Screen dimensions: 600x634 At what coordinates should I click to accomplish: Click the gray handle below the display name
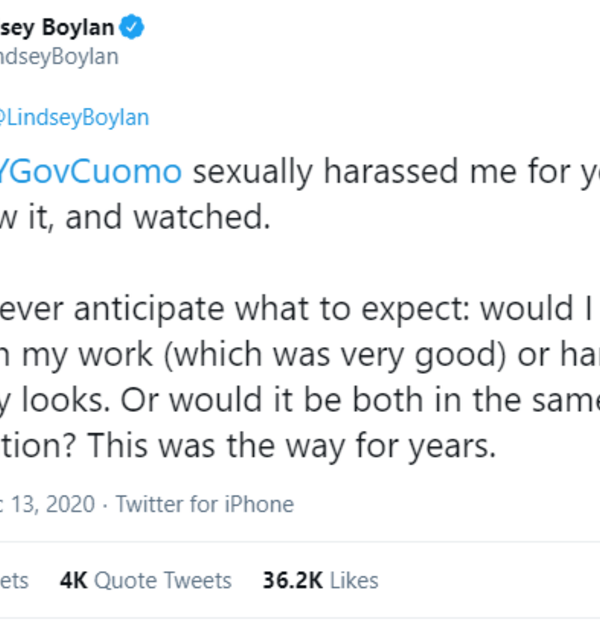58,57
